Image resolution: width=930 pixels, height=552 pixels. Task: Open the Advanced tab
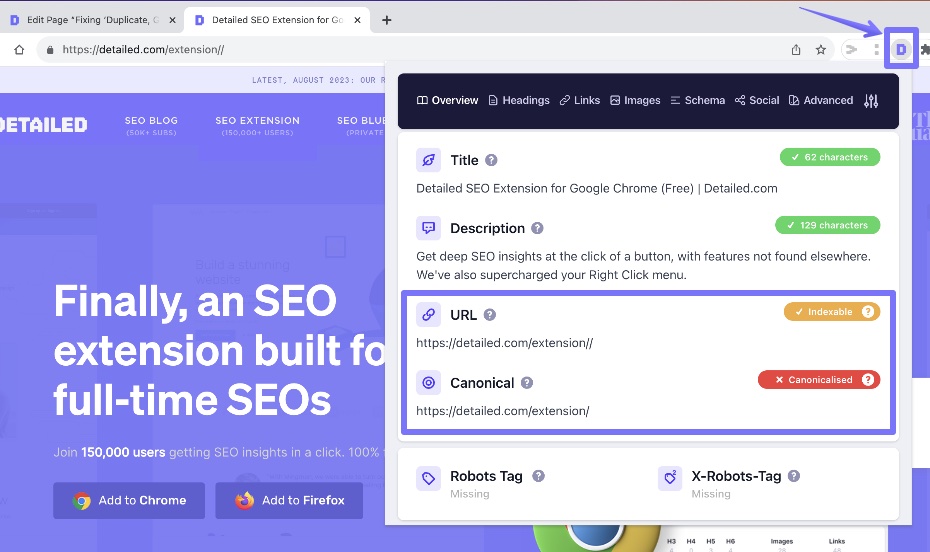click(x=821, y=100)
